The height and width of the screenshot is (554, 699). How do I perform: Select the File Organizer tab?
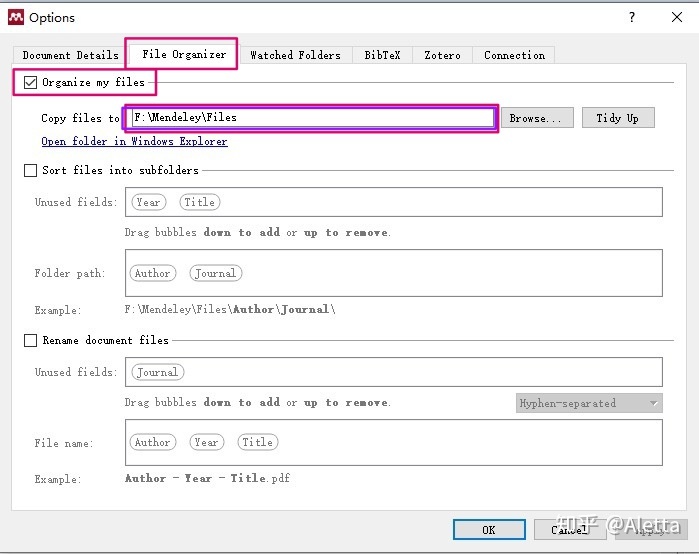[x=184, y=54]
